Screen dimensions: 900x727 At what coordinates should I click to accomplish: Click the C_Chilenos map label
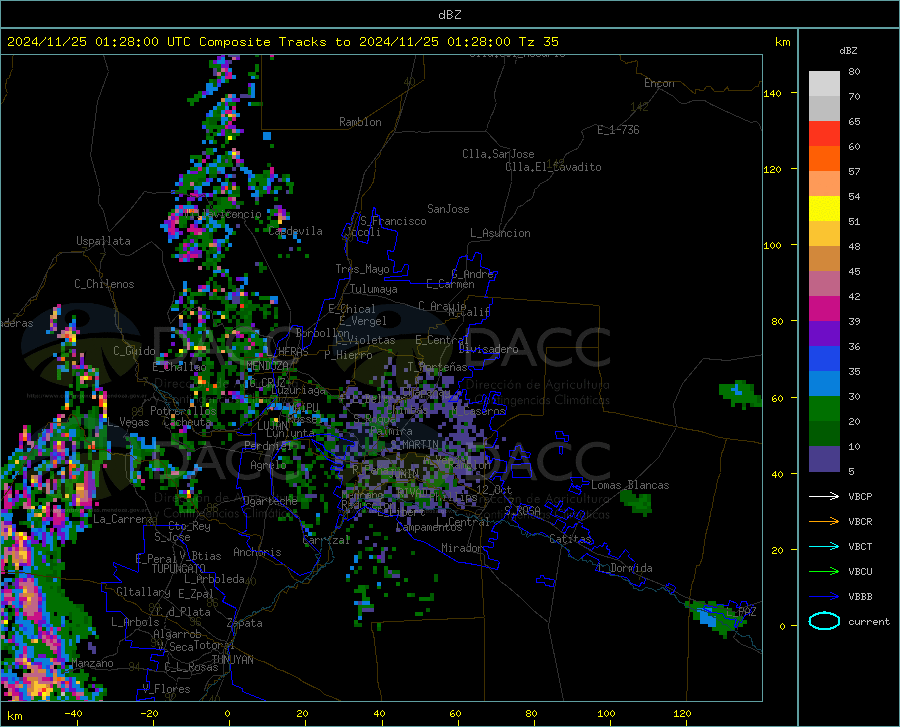pos(104,284)
